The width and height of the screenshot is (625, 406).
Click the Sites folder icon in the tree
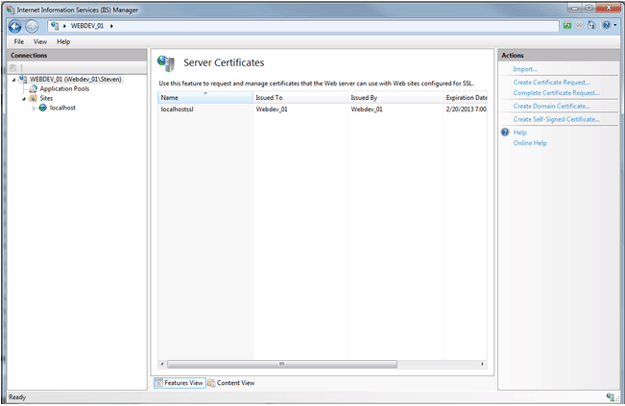pyautogui.click(x=33, y=98)
